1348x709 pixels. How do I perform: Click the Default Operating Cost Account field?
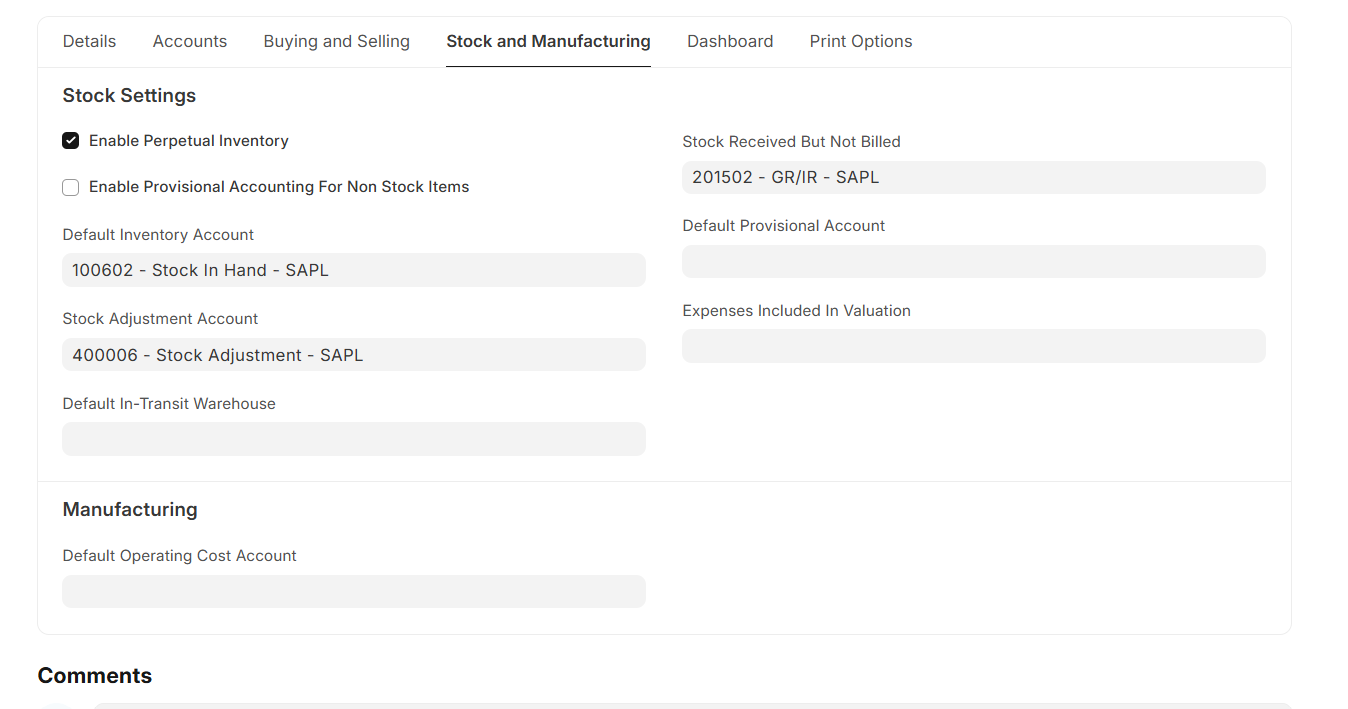click(x=354, y=591)
